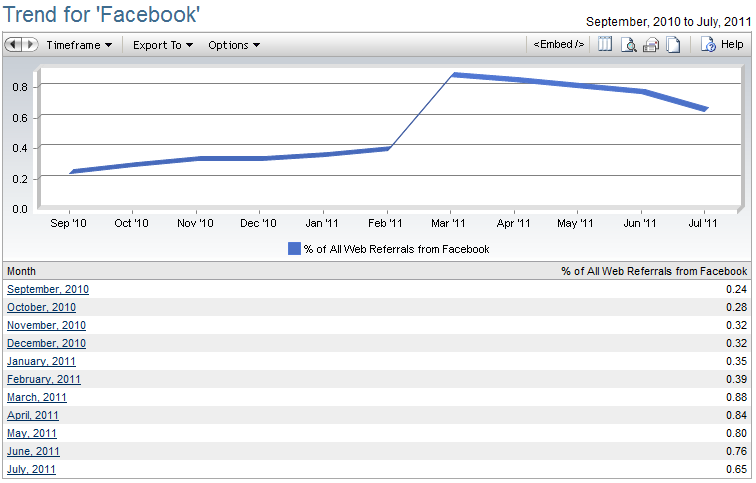Click the Mar '11 peak data point
This screenshot has width=756, height=483.
tap(453, 75)
